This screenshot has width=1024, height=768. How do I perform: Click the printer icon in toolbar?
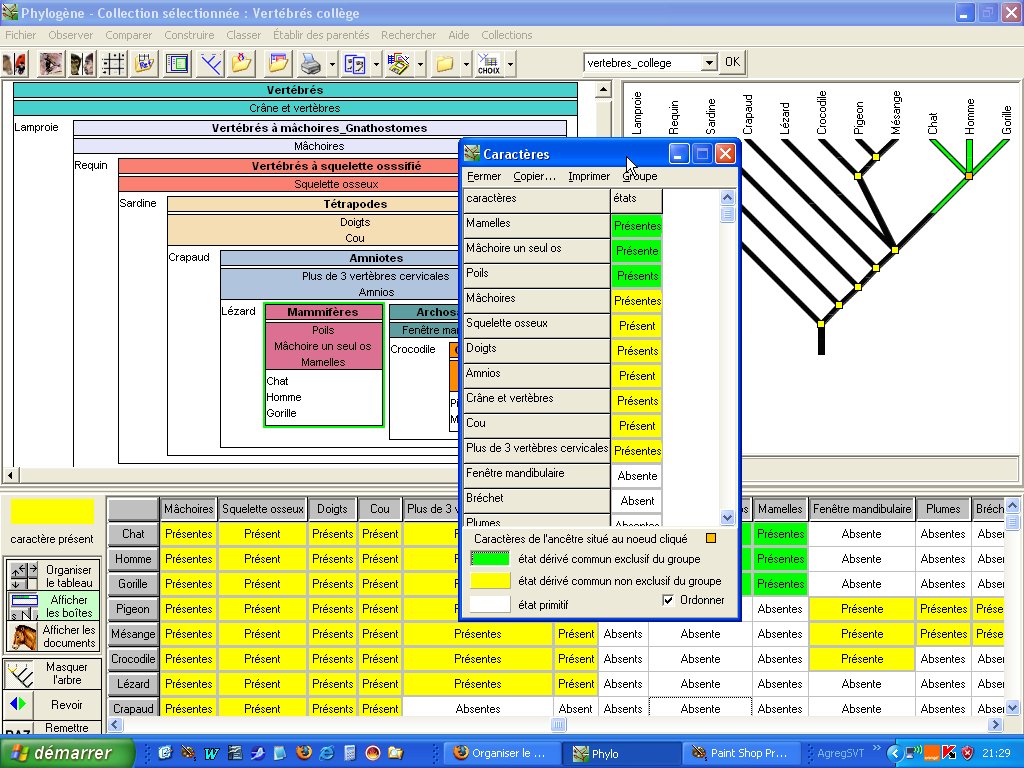[311, 64]
